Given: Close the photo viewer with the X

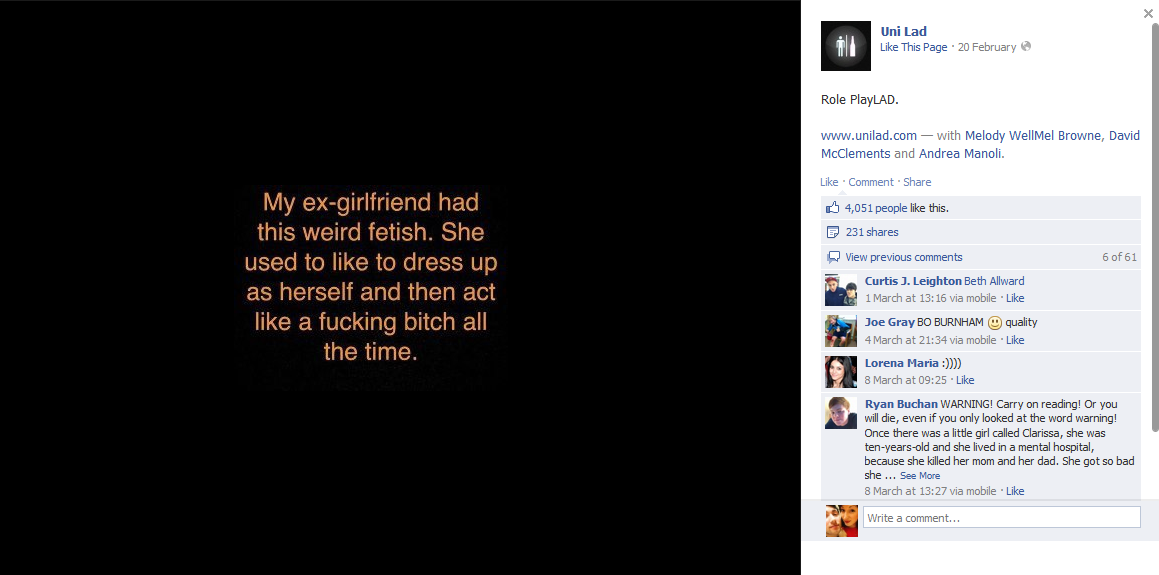Looking at the screenshot, I should 1148,13.
